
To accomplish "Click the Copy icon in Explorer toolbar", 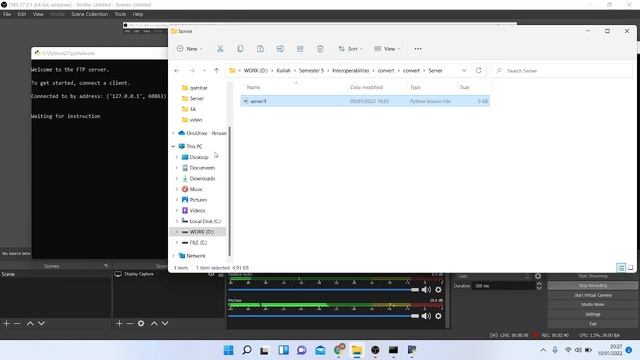I will [240, 49].
